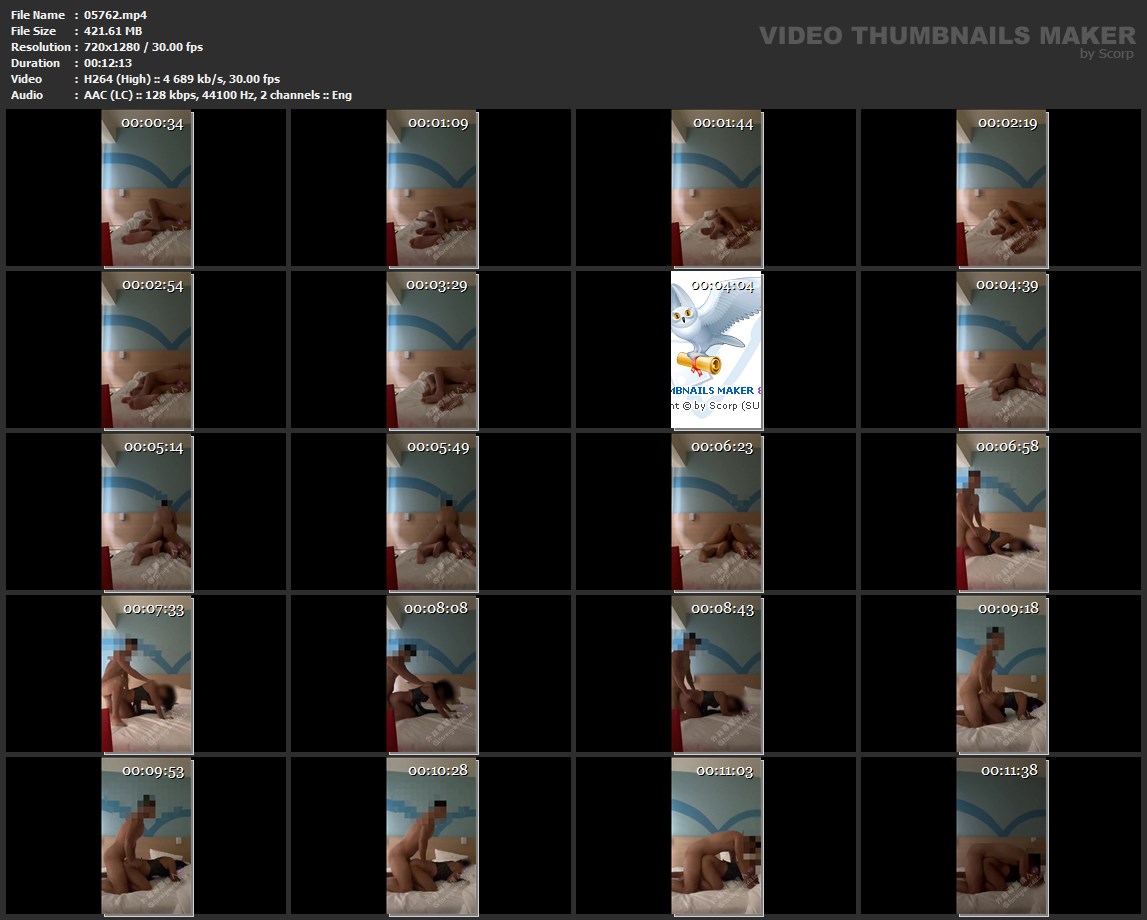The image size is (1147, 920).
Task: Select the thumbnail stamped 00:05:49
Action: pyautogui.click(x=432, y=512)
